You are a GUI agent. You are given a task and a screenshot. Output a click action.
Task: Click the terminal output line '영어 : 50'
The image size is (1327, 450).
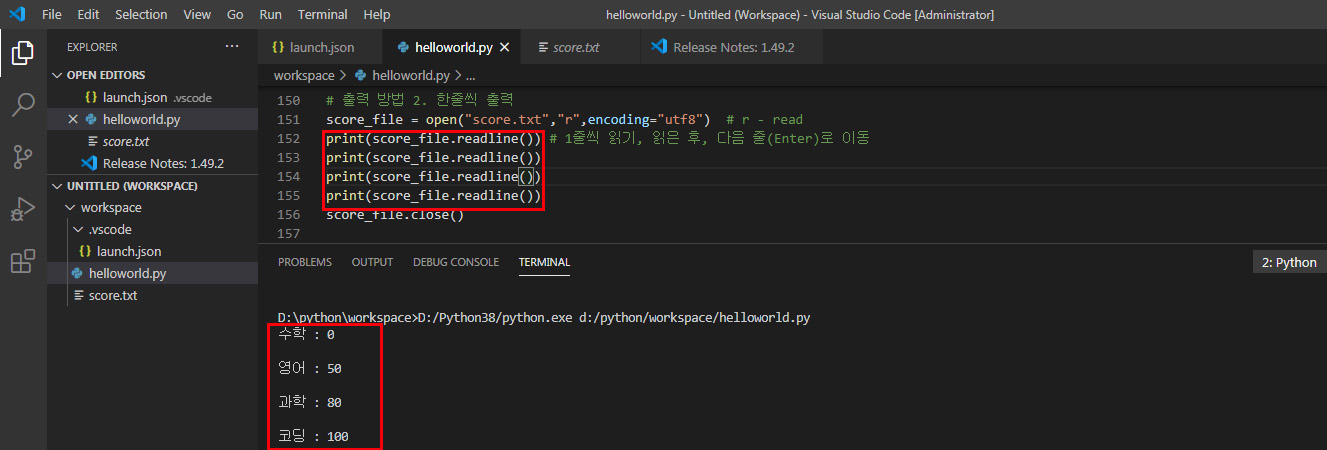coord(310,369)
